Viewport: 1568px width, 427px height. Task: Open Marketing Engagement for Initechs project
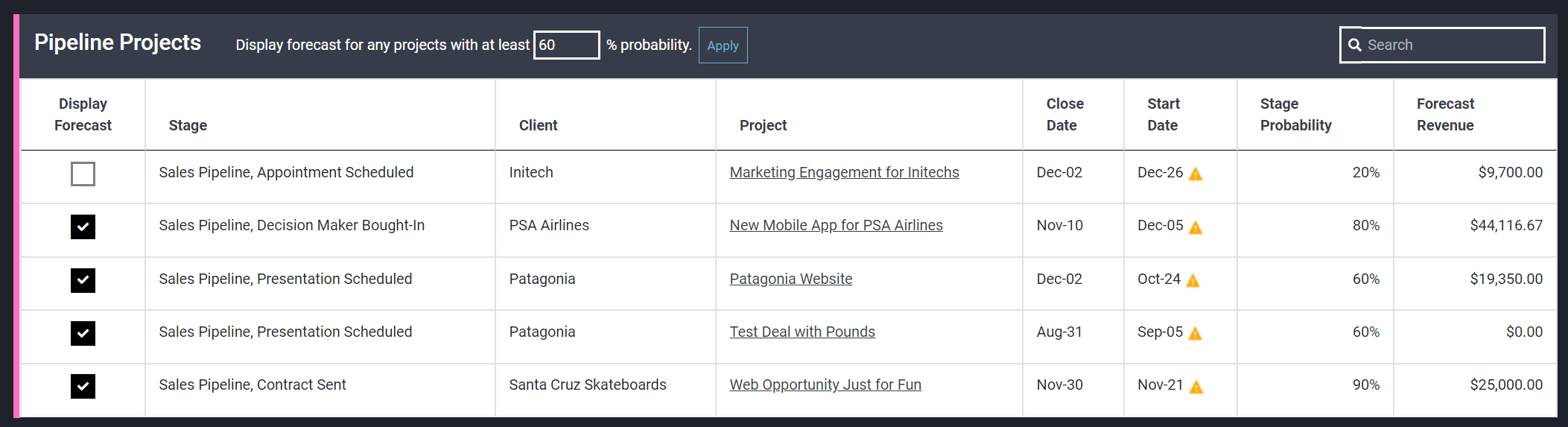844,172
